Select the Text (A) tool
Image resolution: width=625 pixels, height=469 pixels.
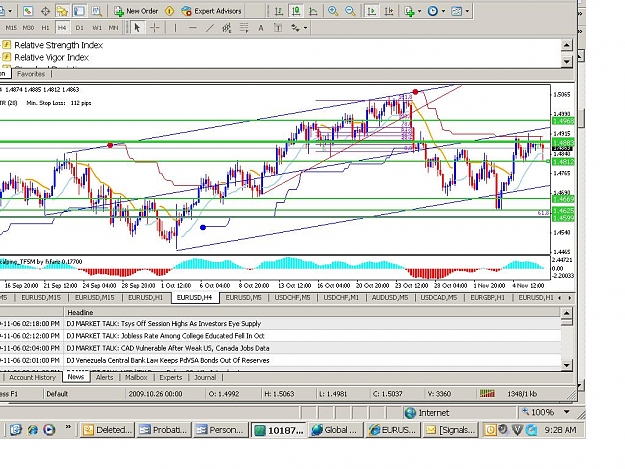pos(261,27)
